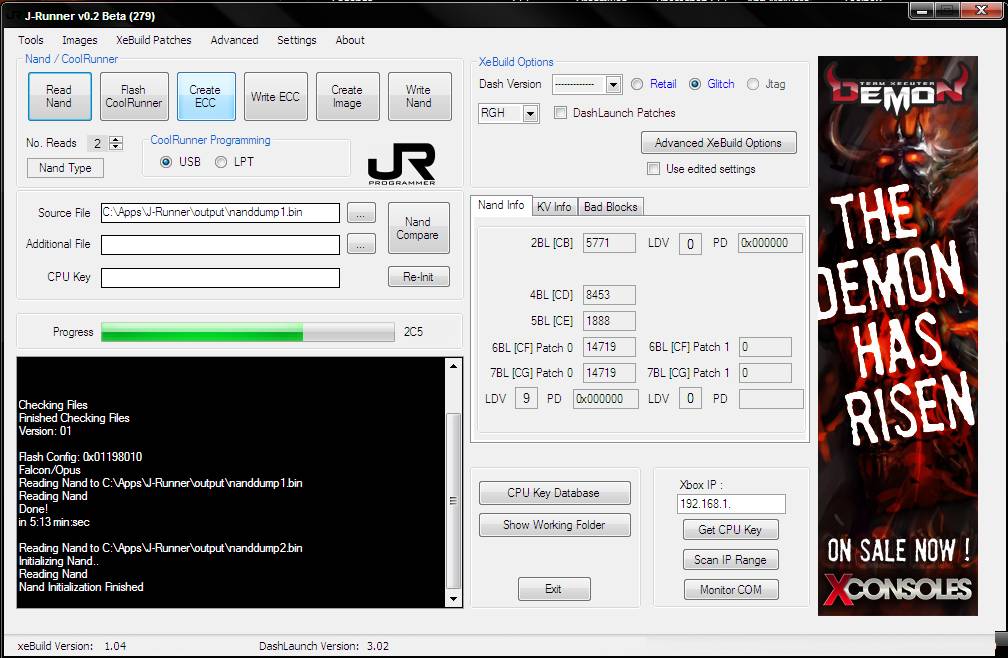Switch to the Nand Info tab
The width and height of the screenshot is (1008, 658).
click(x=501, y=205)
